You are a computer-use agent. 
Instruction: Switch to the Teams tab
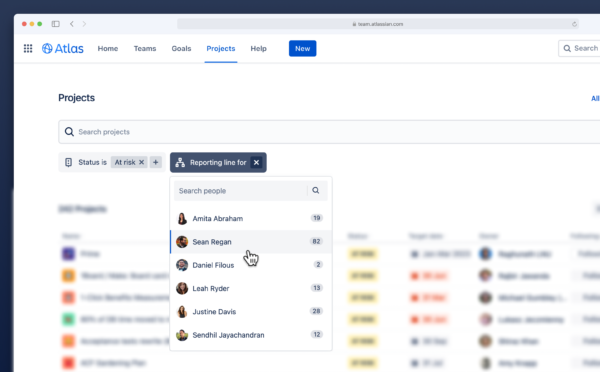pyautogui.click(x=145, y=49)
